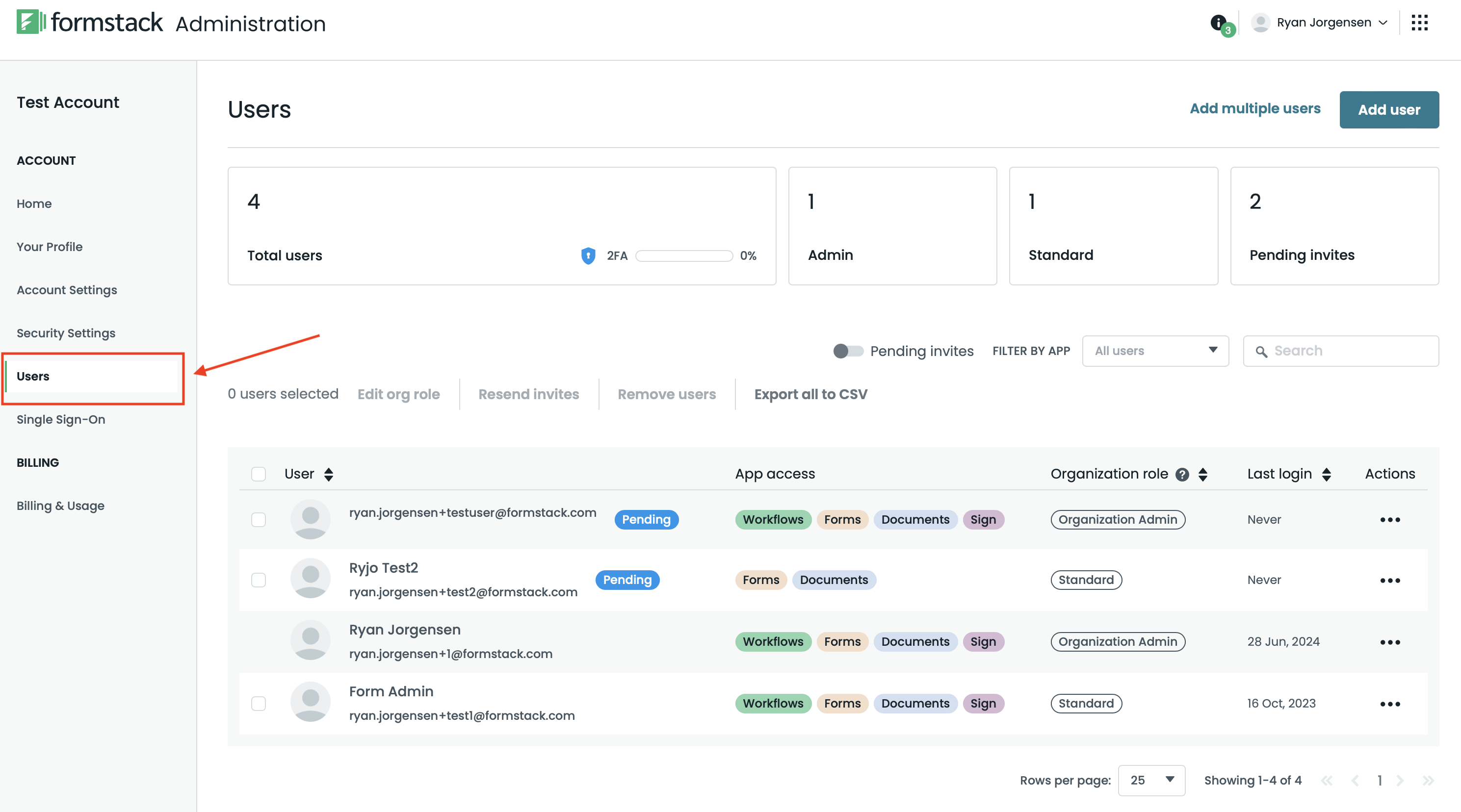Navigate to Billing & Usage
Screen dimensions: 1461x812
click(60, 506)
